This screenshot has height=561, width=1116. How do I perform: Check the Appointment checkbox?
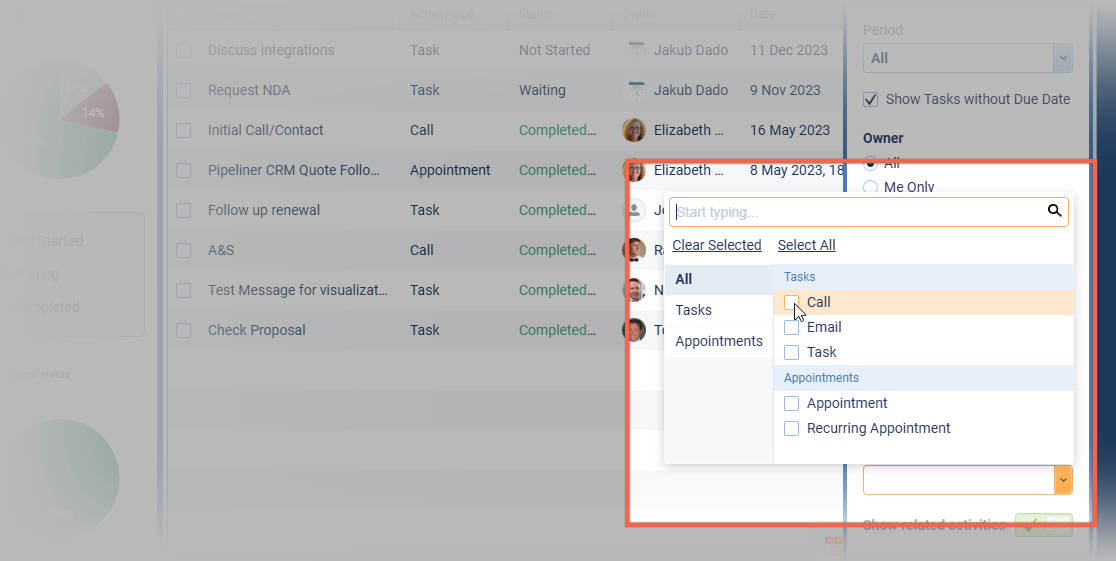click(x=791, y=403)
